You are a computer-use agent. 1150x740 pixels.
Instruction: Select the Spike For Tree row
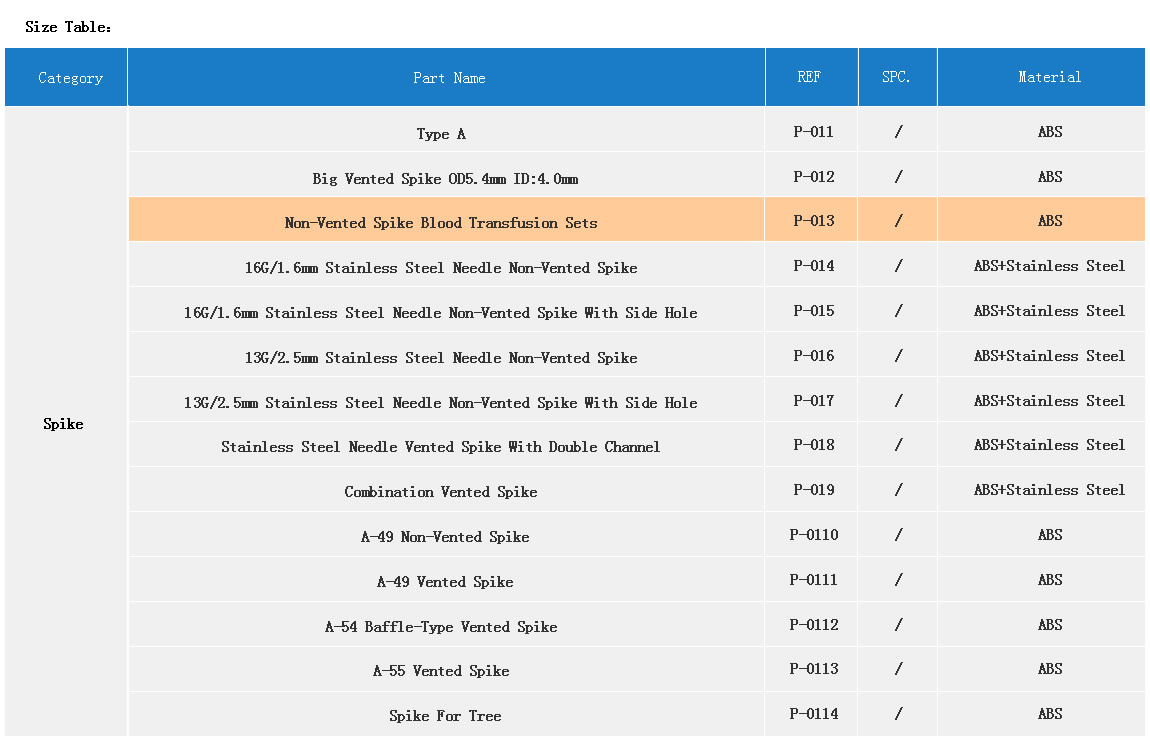pyautogui.click(x=445, y=716)
